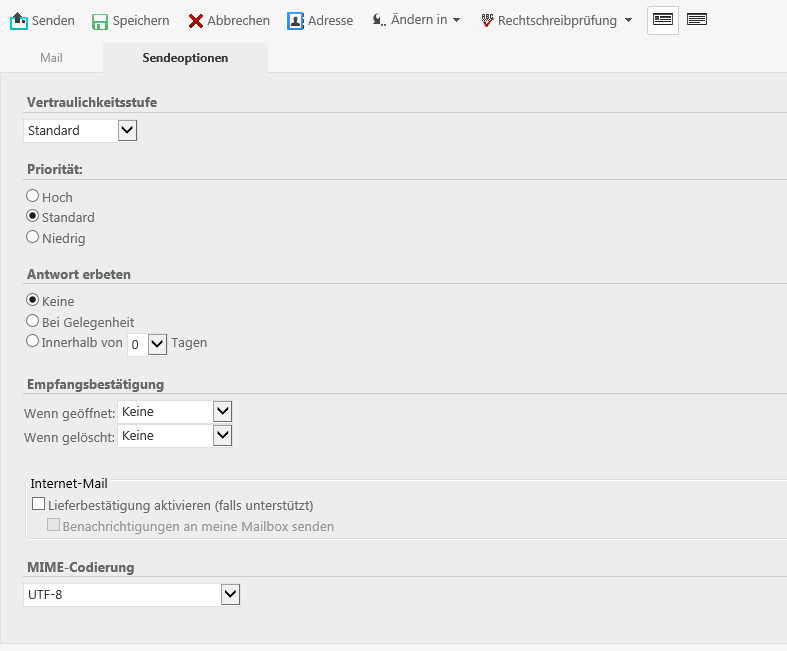Image resolution: width=787 pixels, height=651 pixels.
Task: Select the plain text lines view icon
Action: (x=697, y=20)
